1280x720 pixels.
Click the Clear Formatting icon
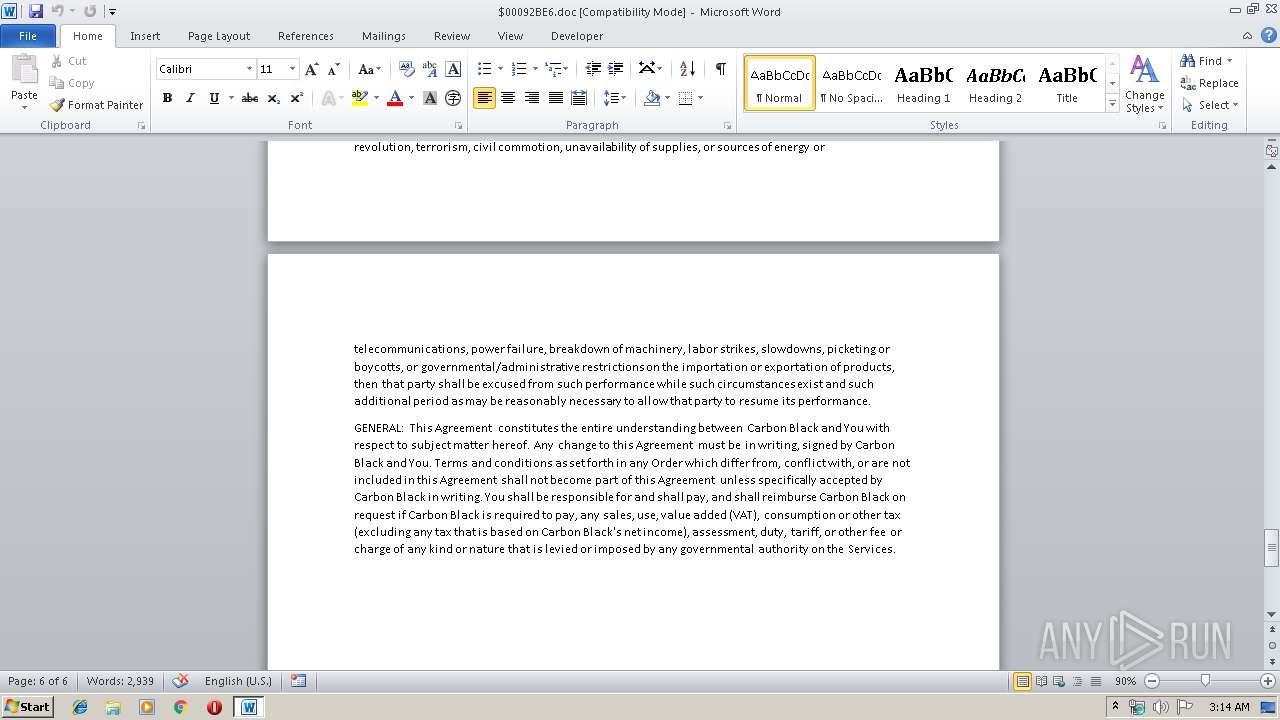point(406,69)
